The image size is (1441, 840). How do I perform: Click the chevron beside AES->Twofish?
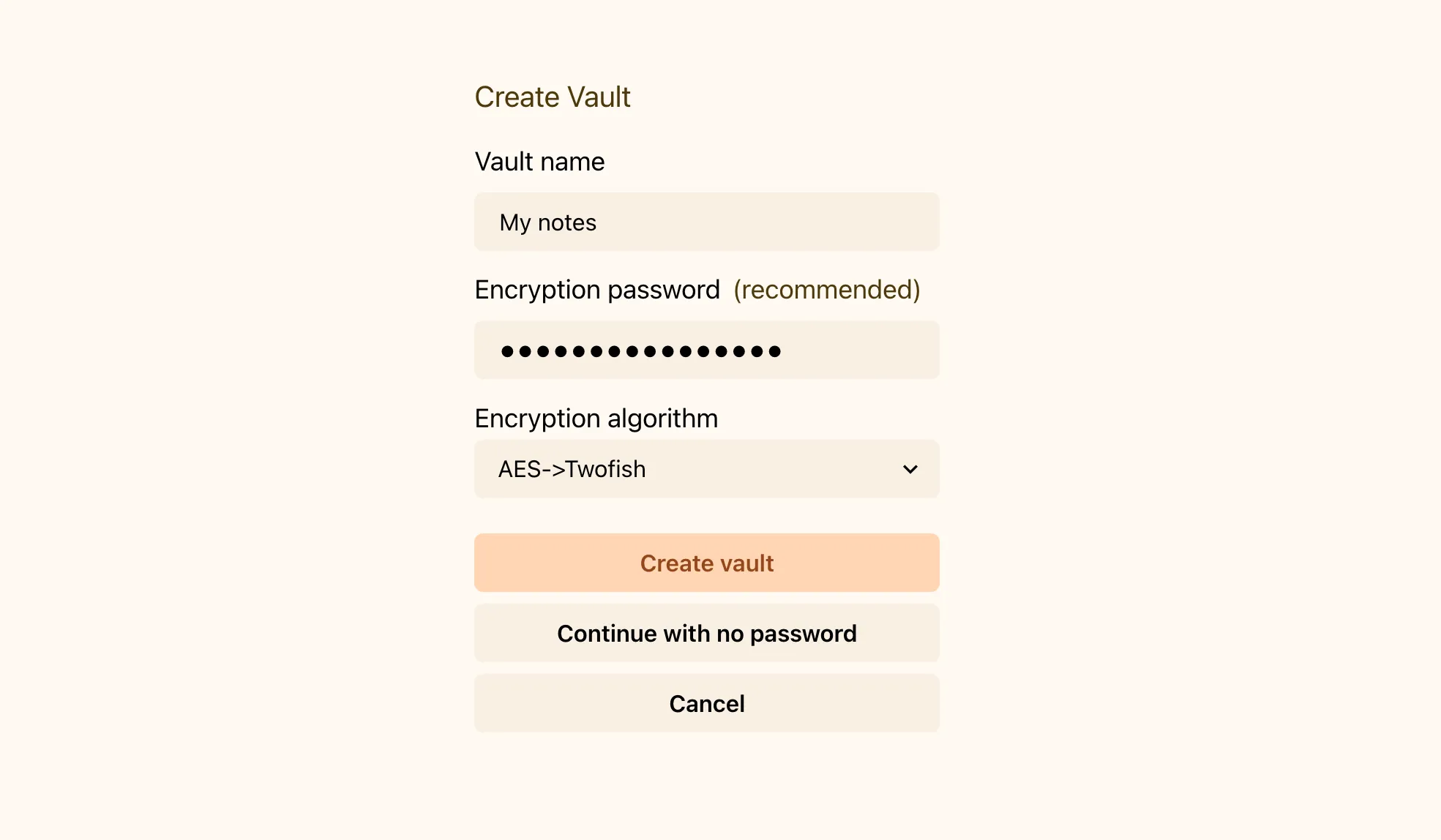point(910,469)
